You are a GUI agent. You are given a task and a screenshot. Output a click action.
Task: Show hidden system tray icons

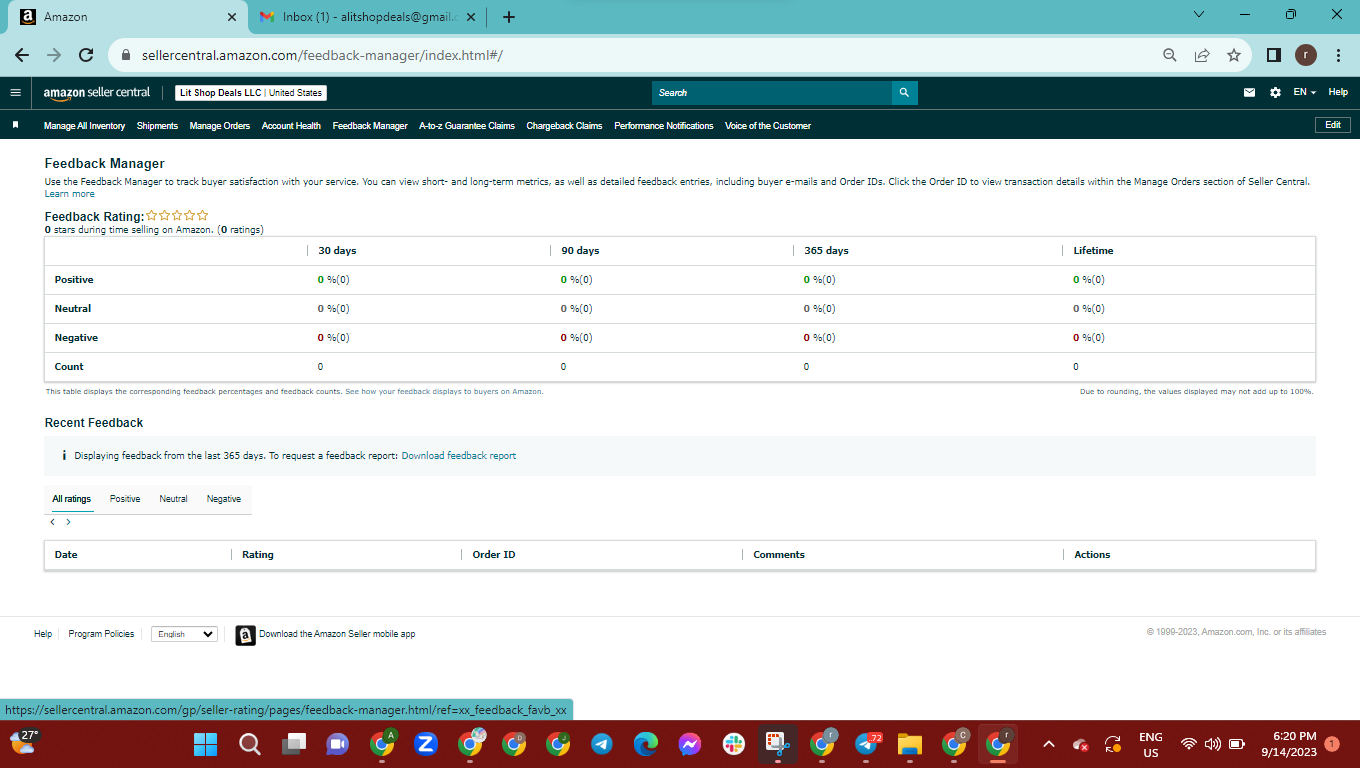pos(1048,744)
